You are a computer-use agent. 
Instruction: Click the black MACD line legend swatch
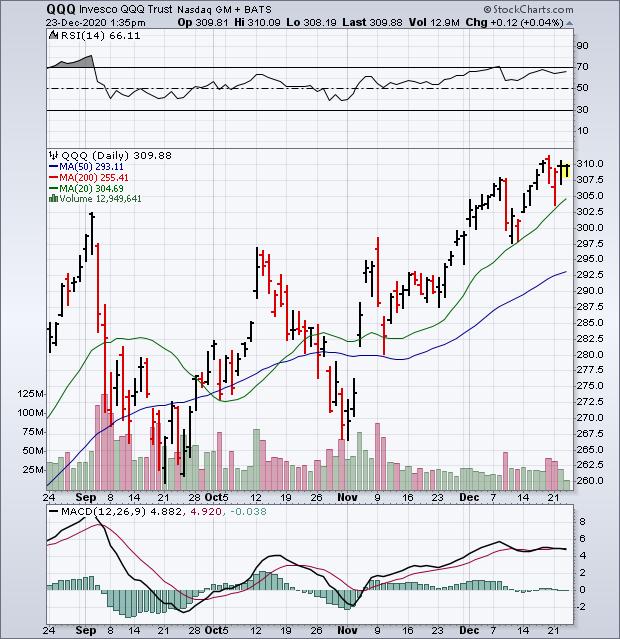(53, 511)
